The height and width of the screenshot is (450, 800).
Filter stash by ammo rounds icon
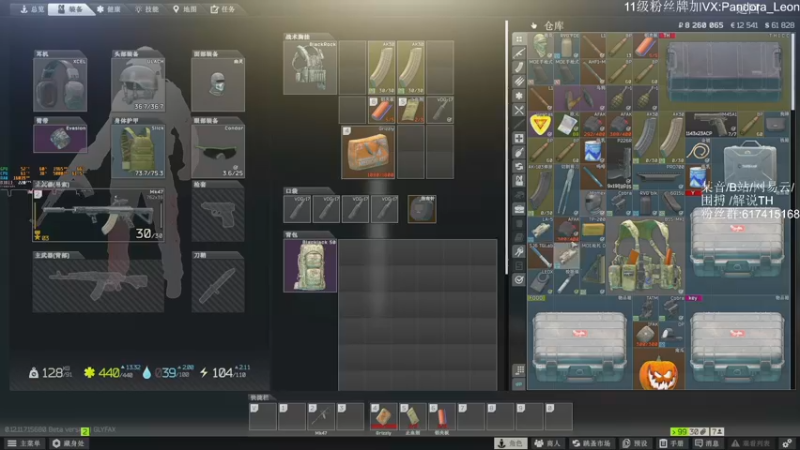coord(519,81)
